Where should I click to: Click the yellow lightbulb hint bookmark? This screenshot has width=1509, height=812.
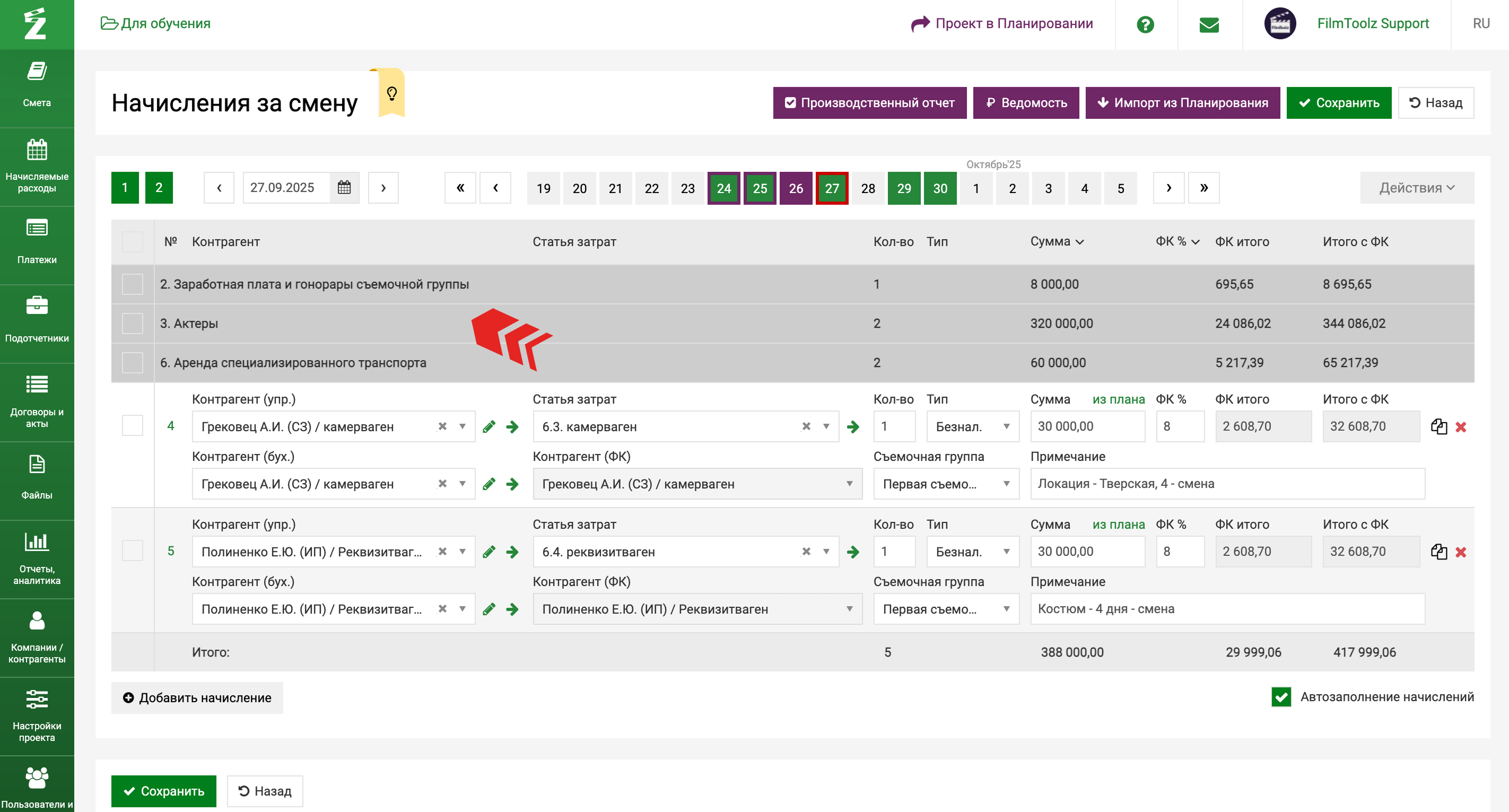point(392,94)
